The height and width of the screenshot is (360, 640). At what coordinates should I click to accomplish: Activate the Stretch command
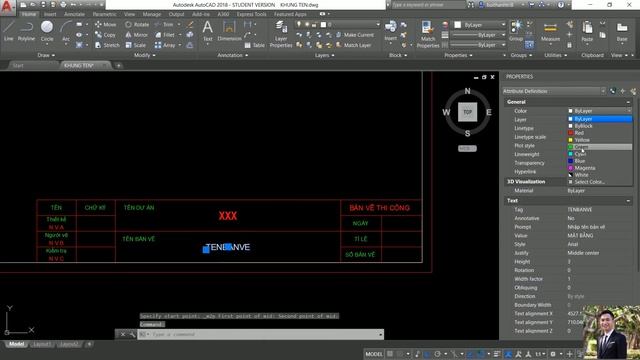107,45
